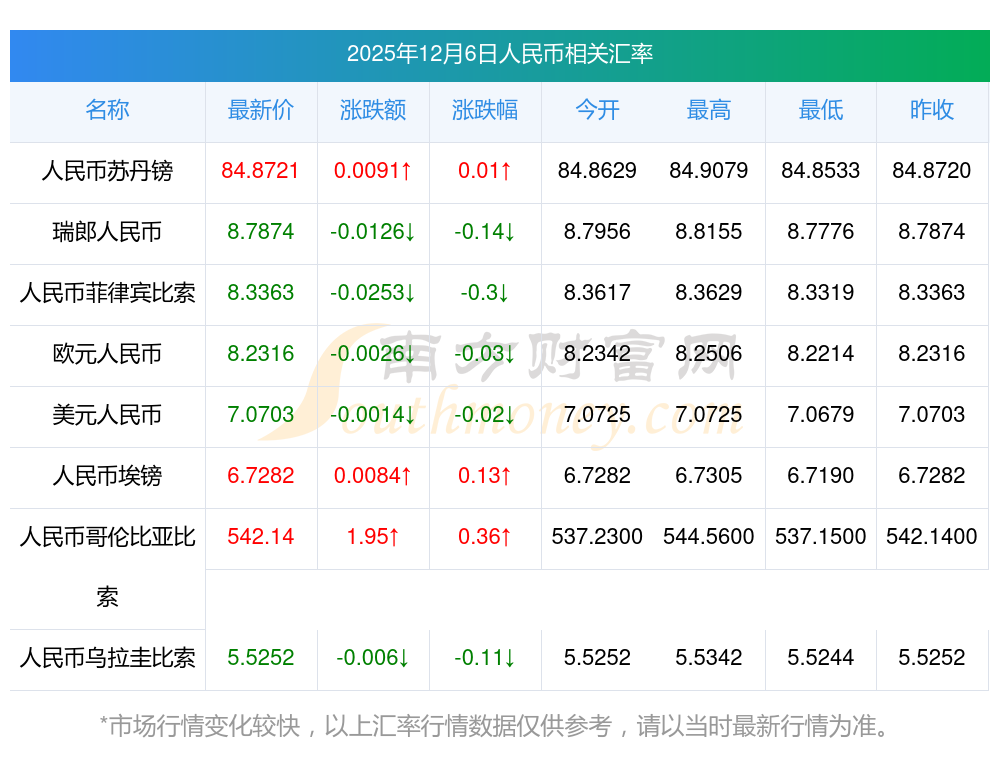The width and height of the screenshot is (1000, 757).
Task: Click change amount -0.0126↓
Action: [373, 232]
